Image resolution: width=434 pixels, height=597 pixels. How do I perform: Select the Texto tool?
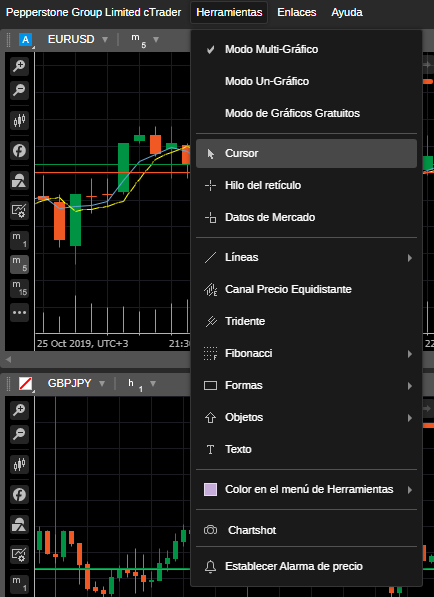pyautogui.click(x=306, y=449)
